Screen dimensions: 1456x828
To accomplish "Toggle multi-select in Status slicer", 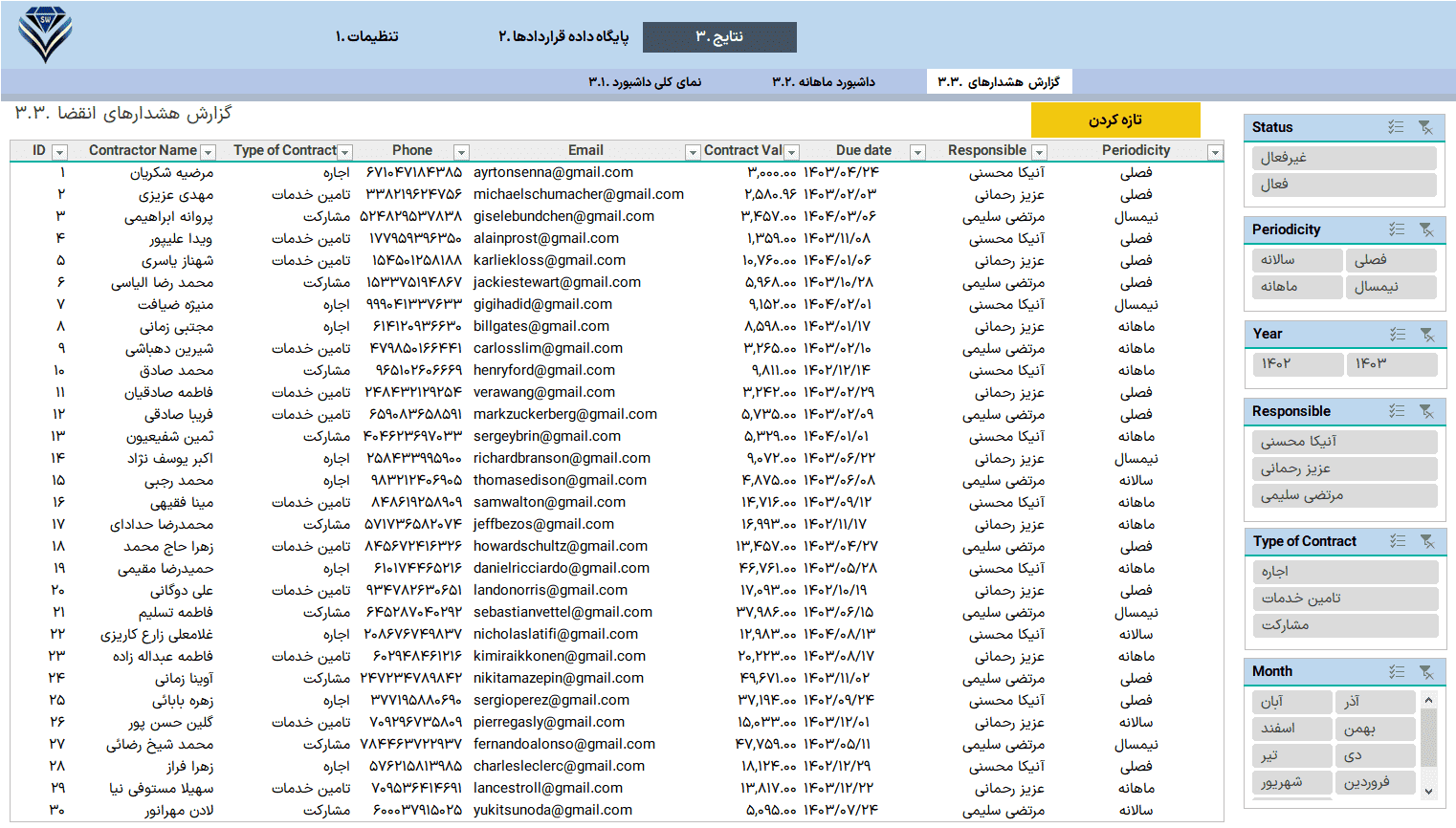I will point(1397,127).
